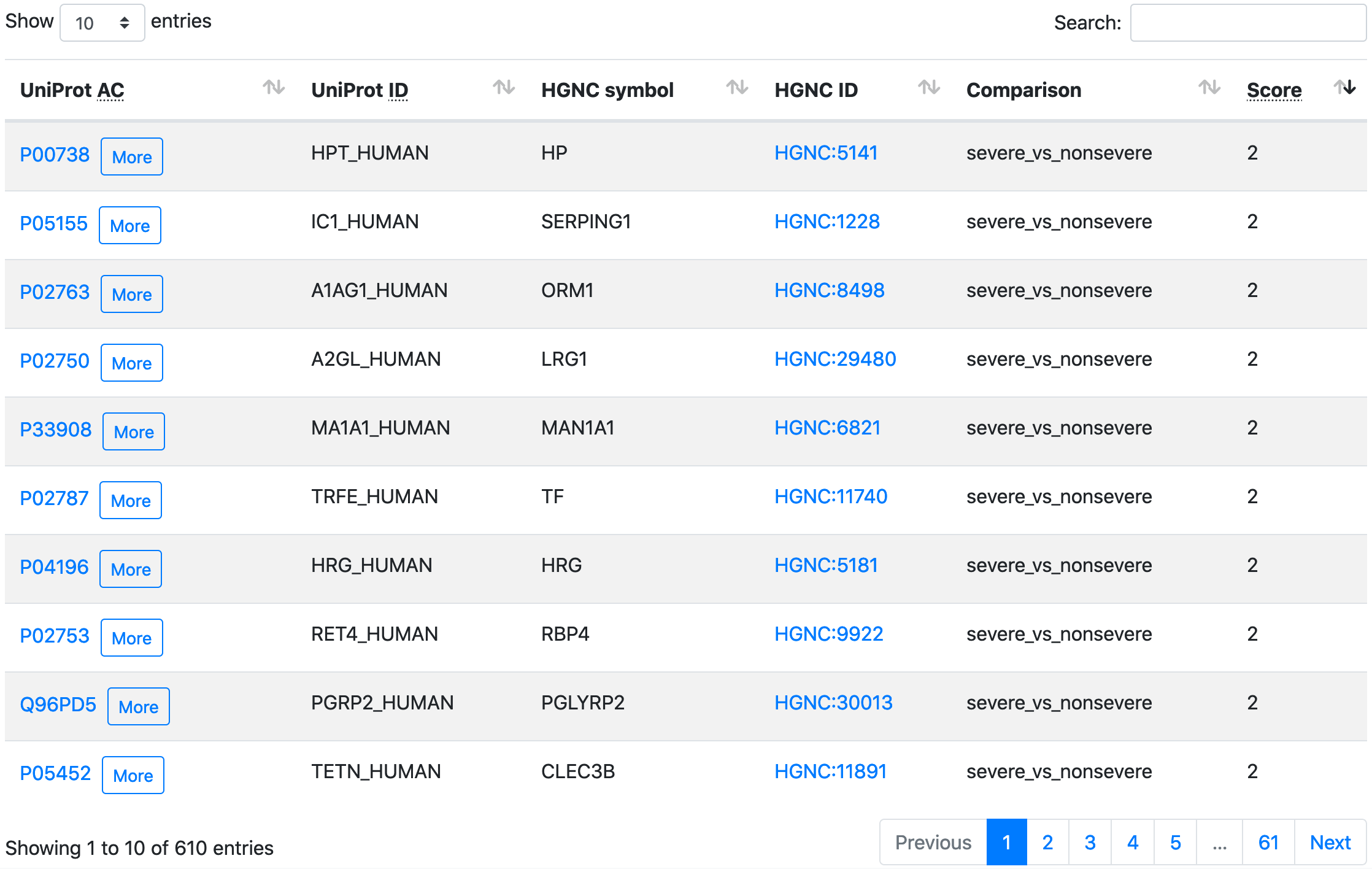Open HGNC:5141 link

click(826, 153)
